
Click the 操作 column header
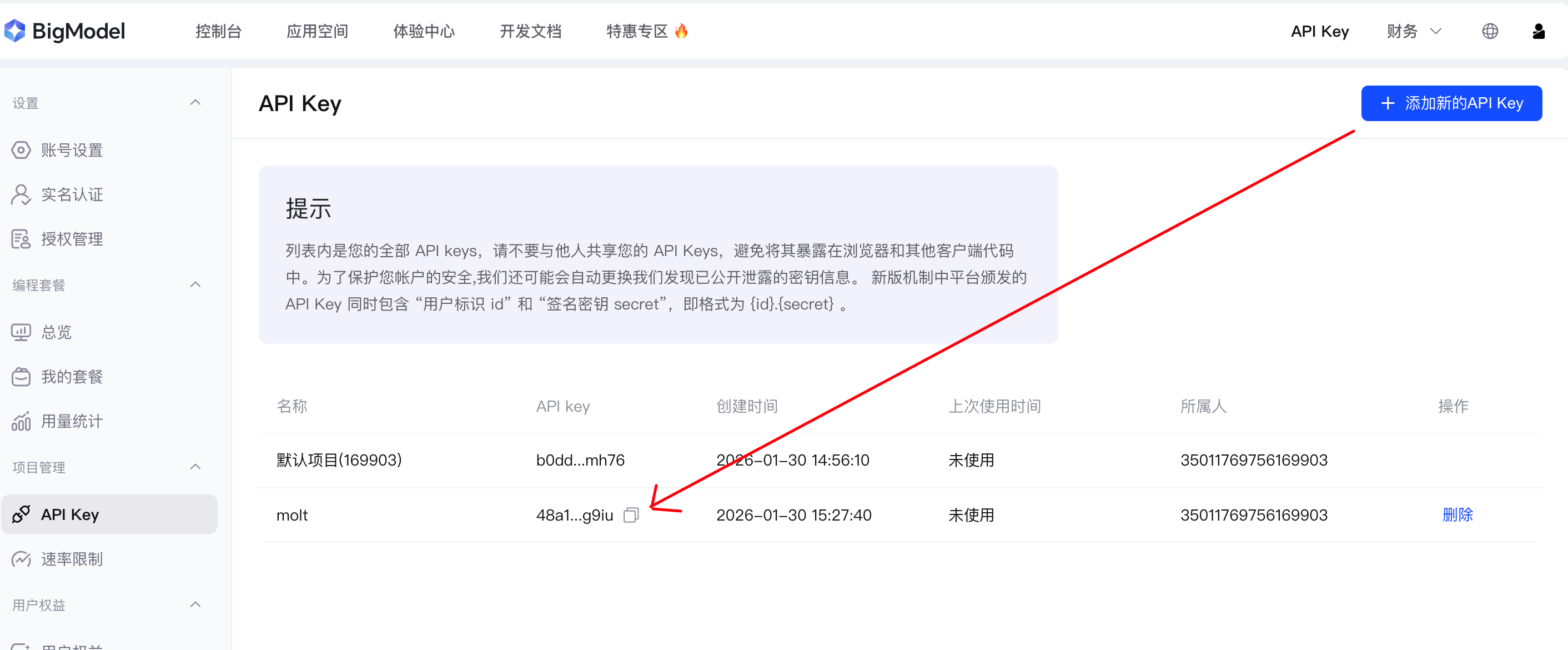point(1454,406)
